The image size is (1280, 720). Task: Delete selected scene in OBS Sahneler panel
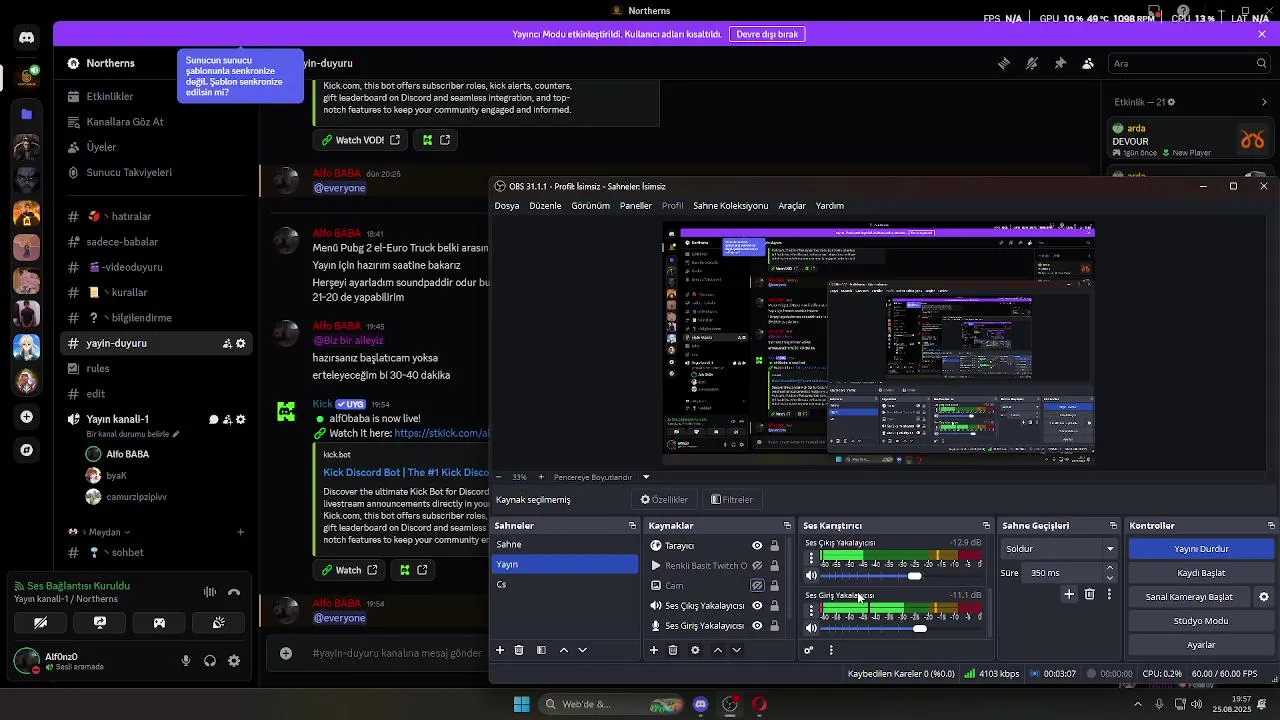coord(519,650)
